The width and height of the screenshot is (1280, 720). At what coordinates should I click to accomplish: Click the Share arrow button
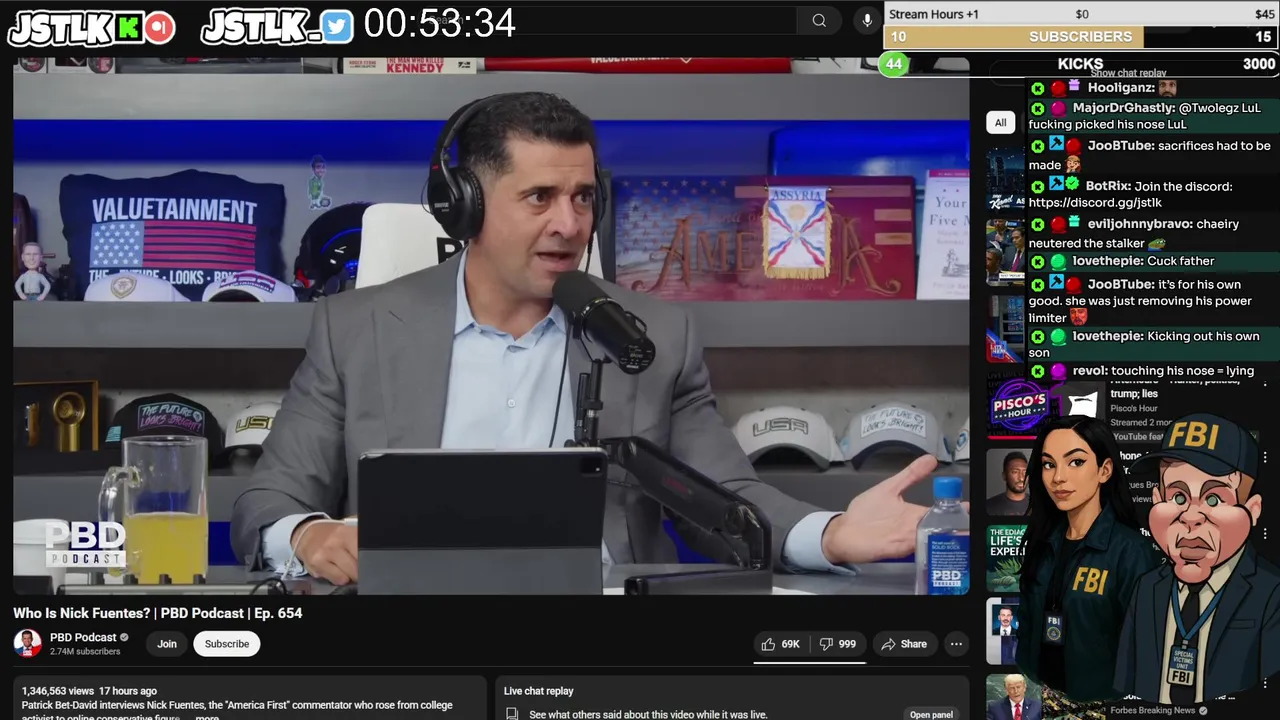(903, 644)
